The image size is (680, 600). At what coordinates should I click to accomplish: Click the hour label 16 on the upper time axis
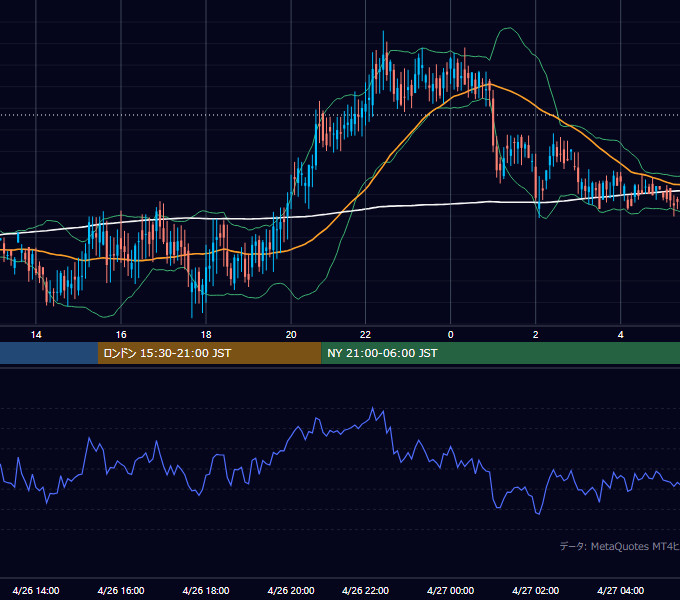click(x=121, y=335)
